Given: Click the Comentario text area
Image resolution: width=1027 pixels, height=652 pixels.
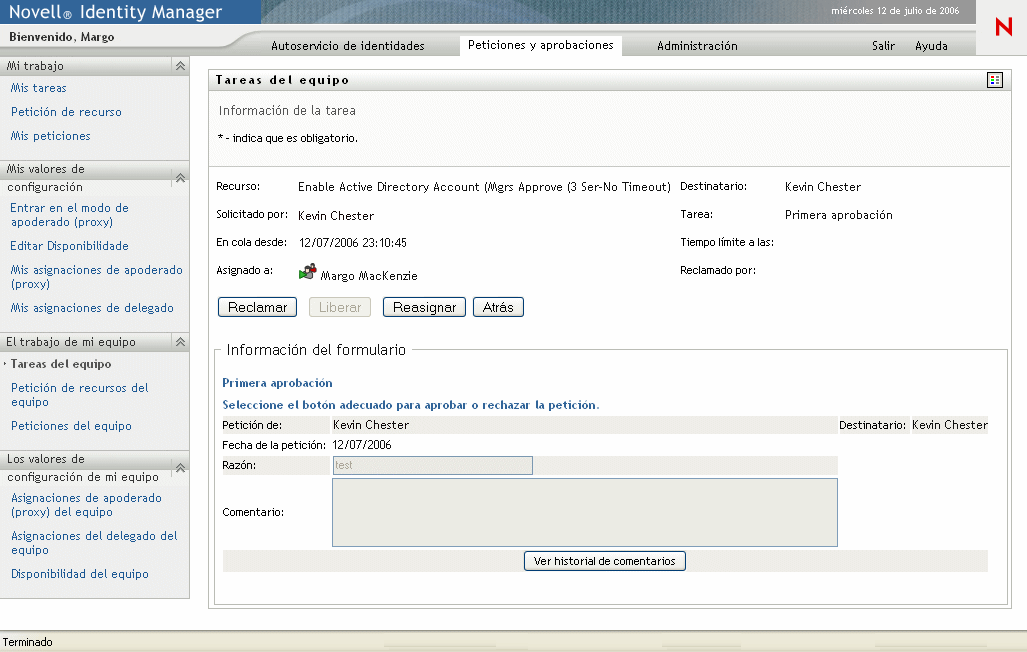Looking at the screenshot, I should (585, 512).
